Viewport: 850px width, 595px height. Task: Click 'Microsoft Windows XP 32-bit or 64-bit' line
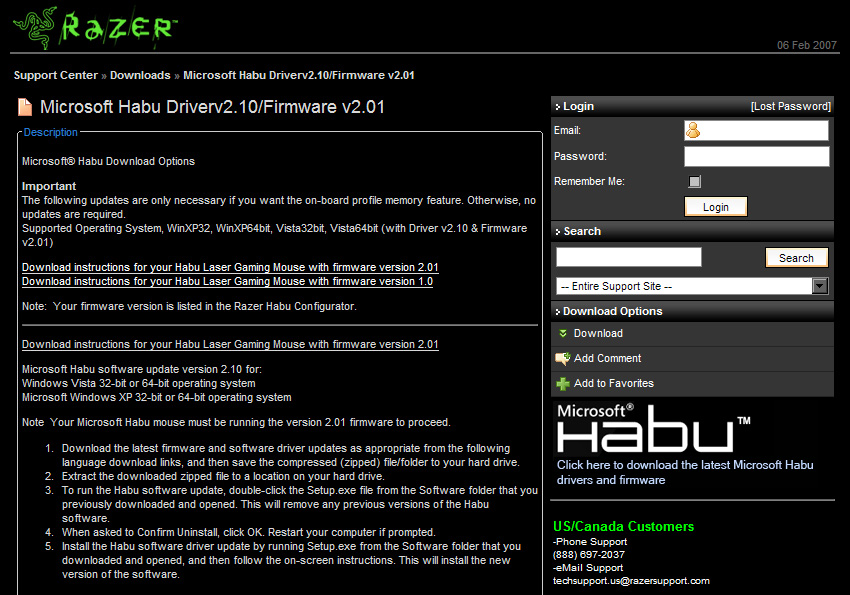coord(157,397)
